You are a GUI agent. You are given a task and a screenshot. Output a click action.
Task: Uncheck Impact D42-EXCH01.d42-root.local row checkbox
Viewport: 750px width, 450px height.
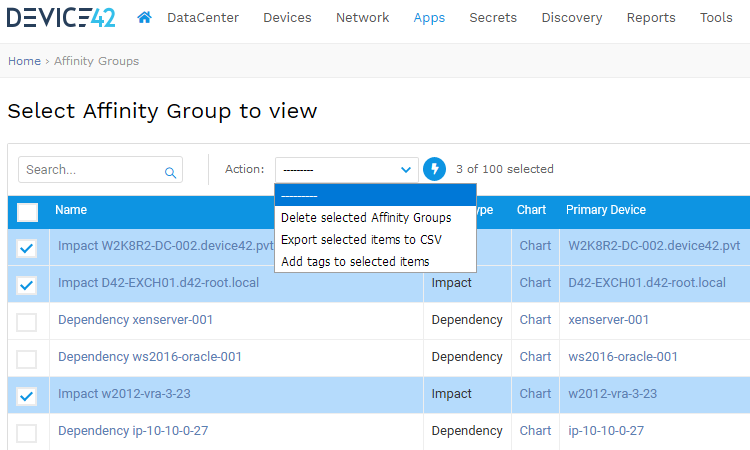click(27, 285)
